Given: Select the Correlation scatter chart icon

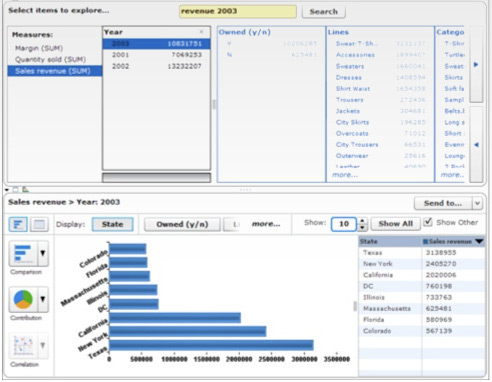Looking at the screenshot, I should pyautogui.click(x=23, y=346).
